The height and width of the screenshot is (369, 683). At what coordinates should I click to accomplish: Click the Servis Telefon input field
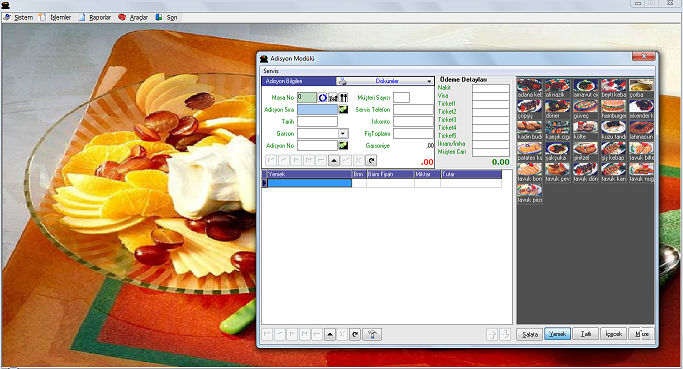[x=413, y=109]
